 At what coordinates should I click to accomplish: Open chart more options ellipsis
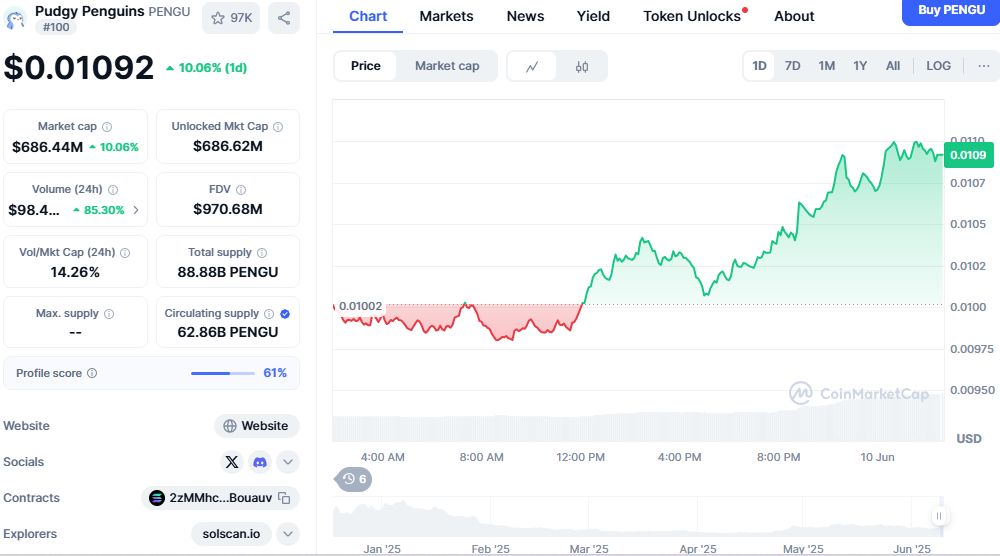pos(983,66)
